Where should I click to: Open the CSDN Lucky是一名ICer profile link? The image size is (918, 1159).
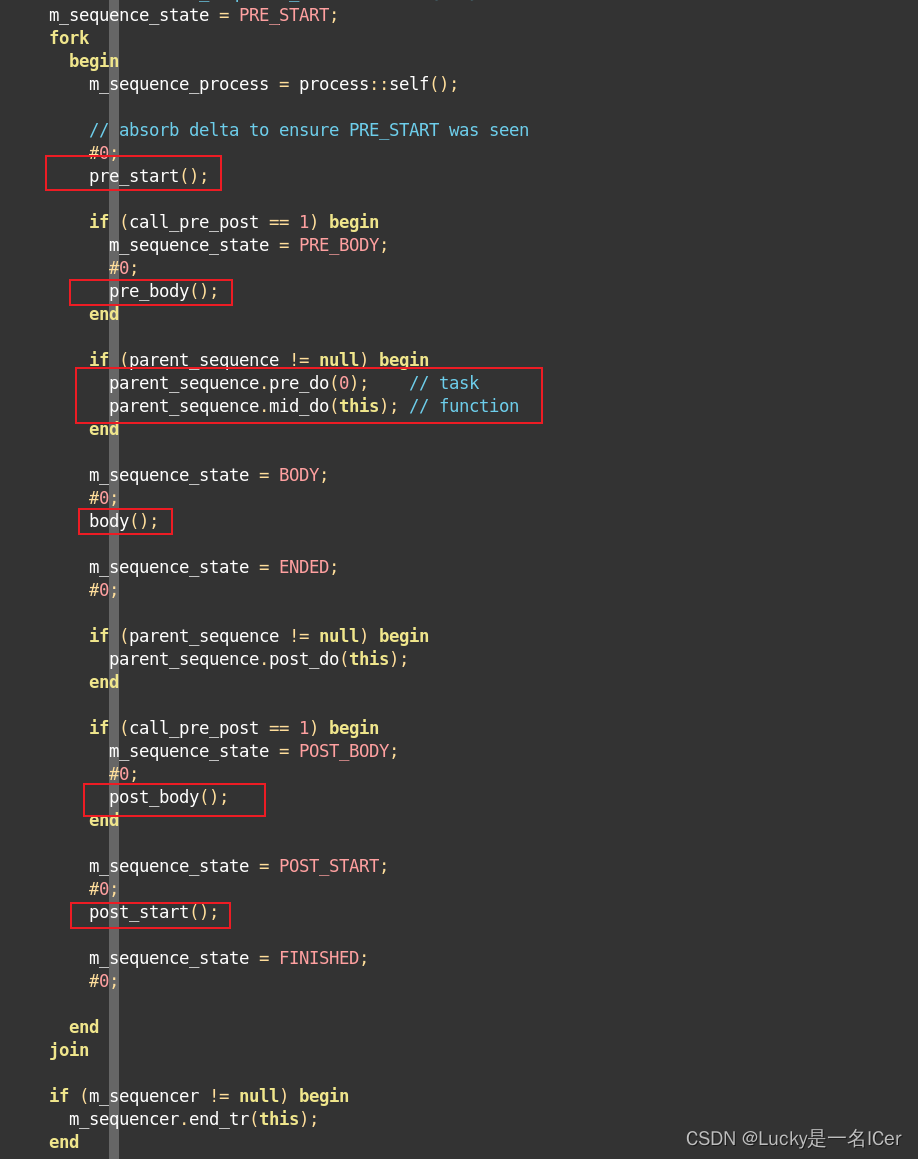[791, 1138]
